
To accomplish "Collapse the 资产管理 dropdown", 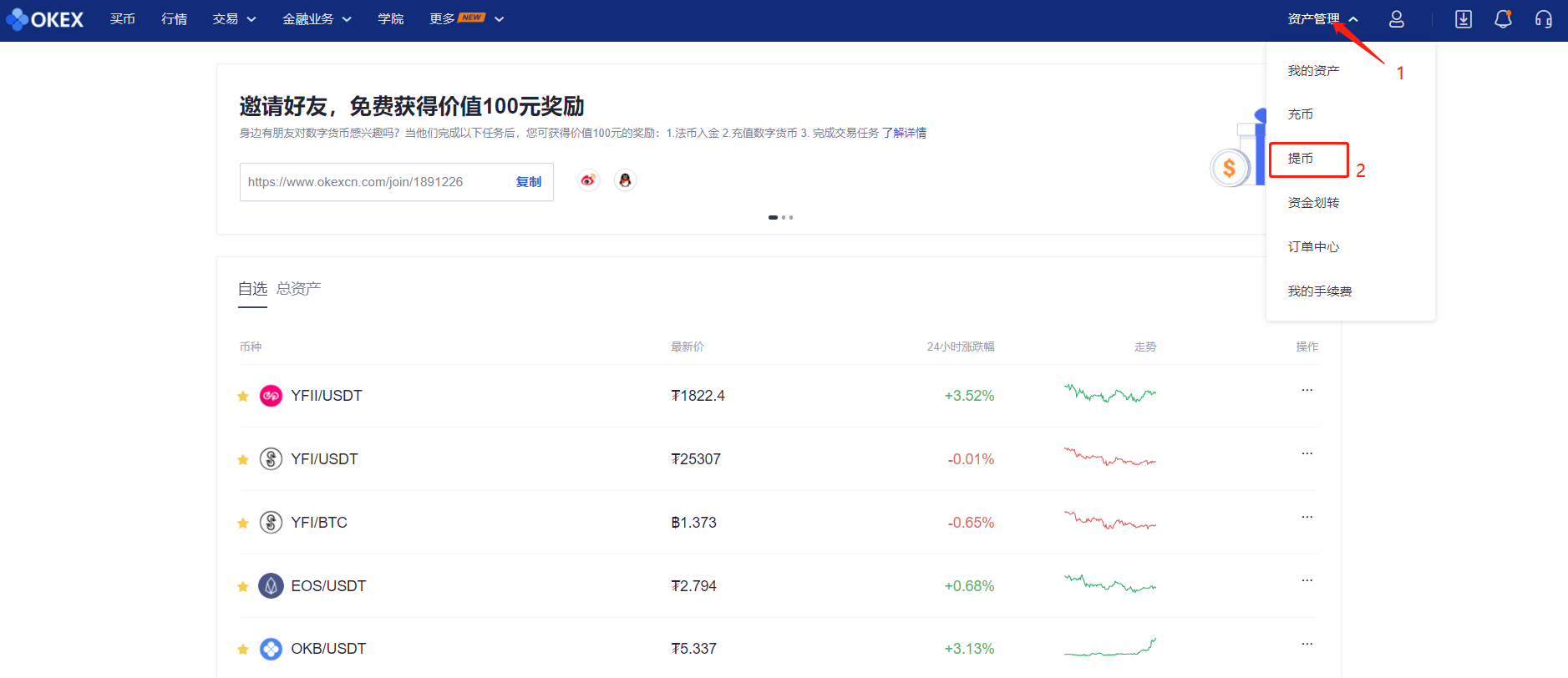I will (1323, 19).
